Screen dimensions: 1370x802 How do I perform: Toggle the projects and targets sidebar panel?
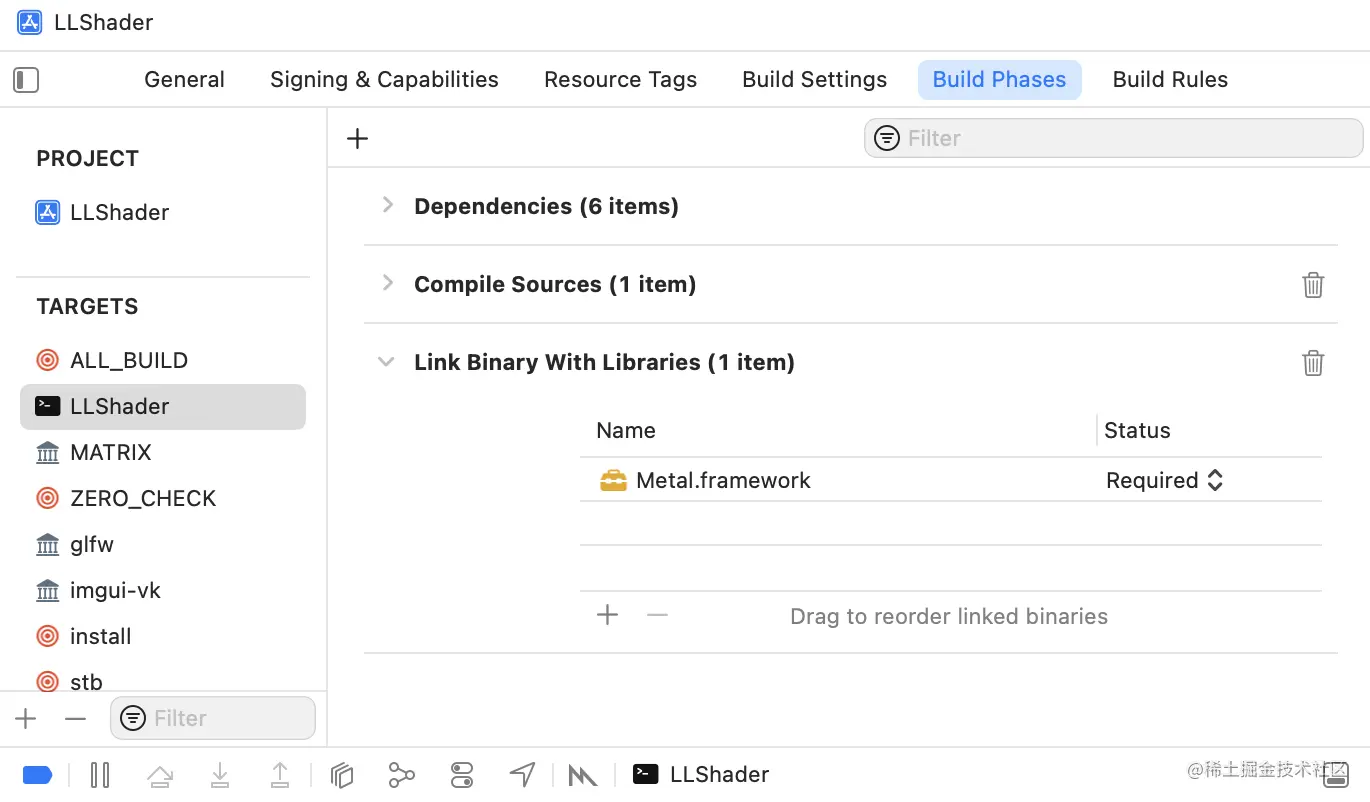[x=26, y=80]
